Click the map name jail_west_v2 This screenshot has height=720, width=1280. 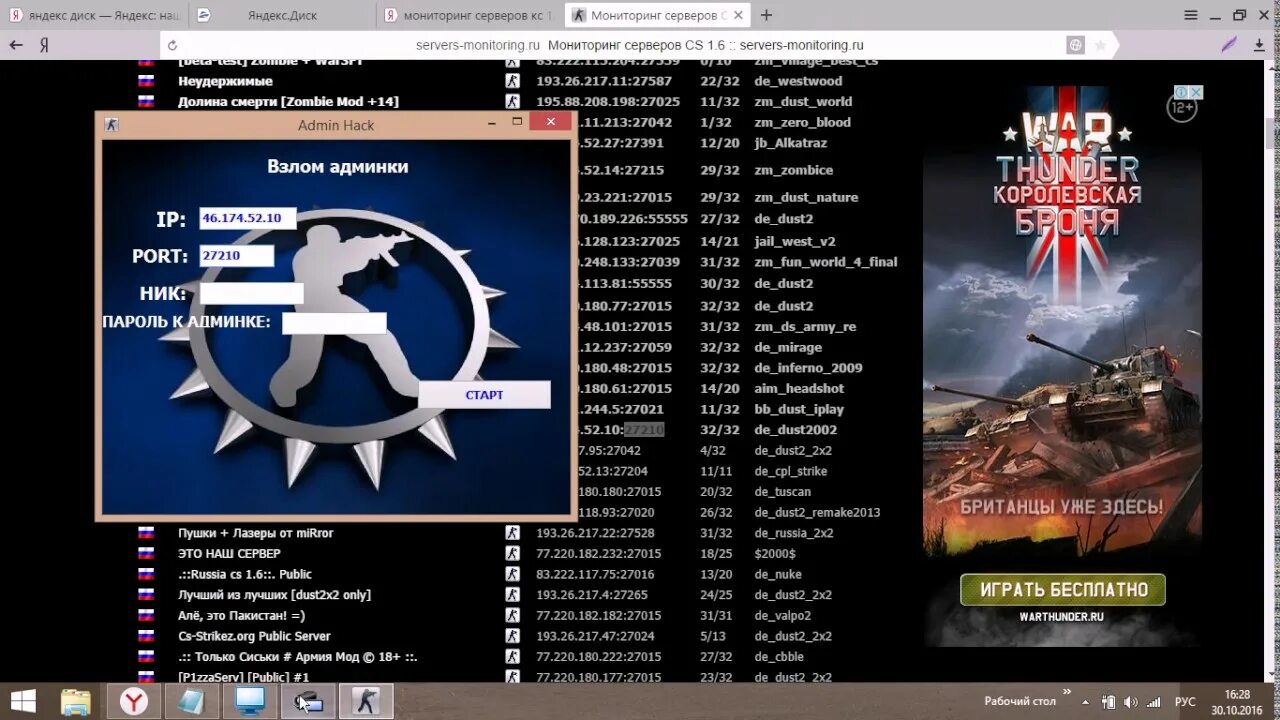794,241
